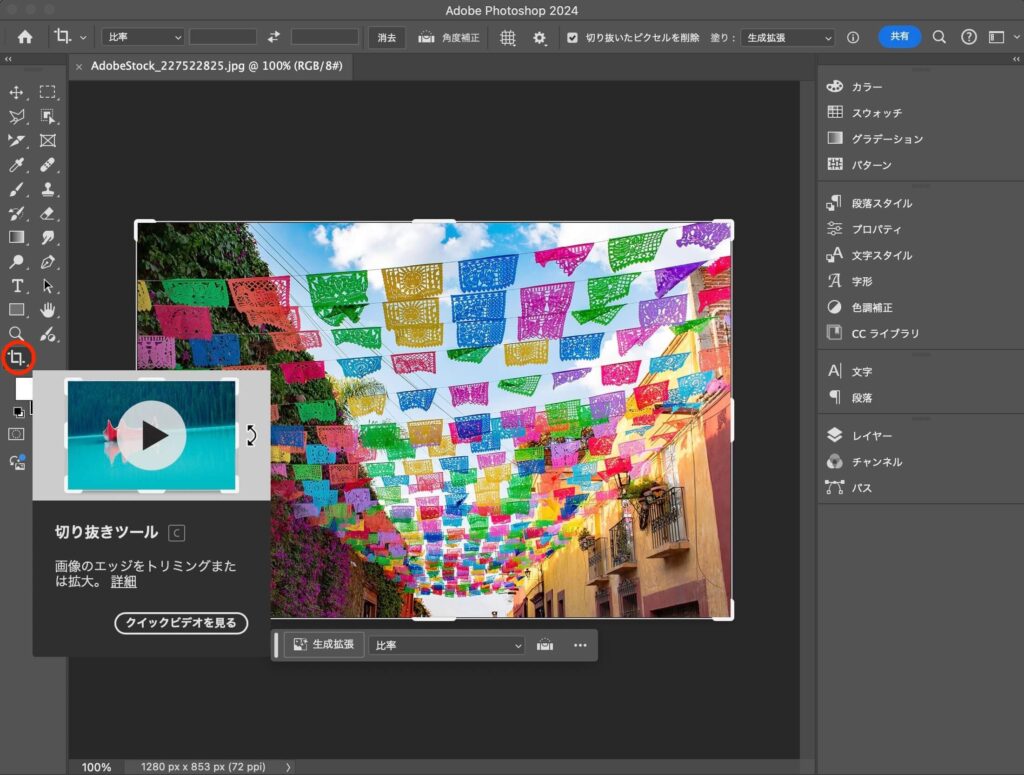The image size is (1024, 775).
Task: Toggle 切り抜いたピクセルを削除 checkbox
Action: [572, 37]
